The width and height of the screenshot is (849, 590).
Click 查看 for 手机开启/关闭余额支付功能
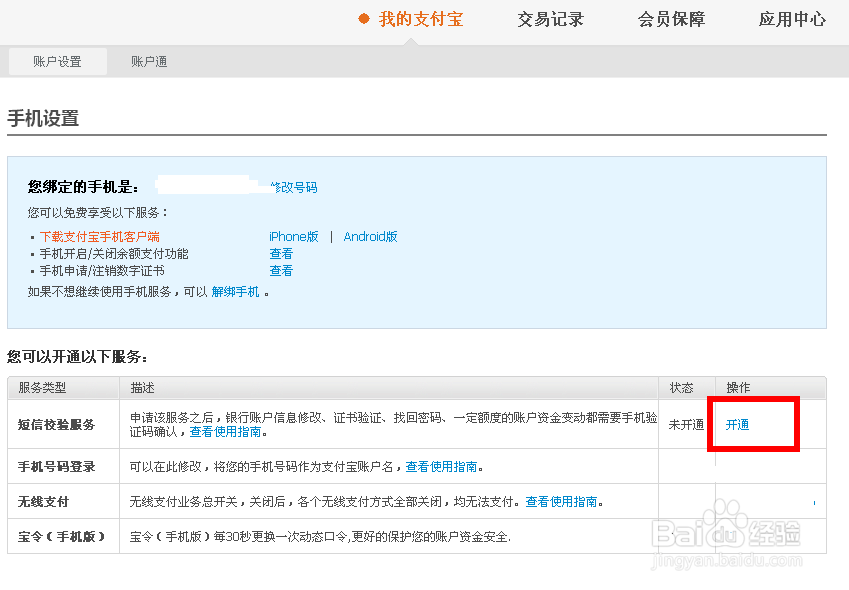point(281,253)
